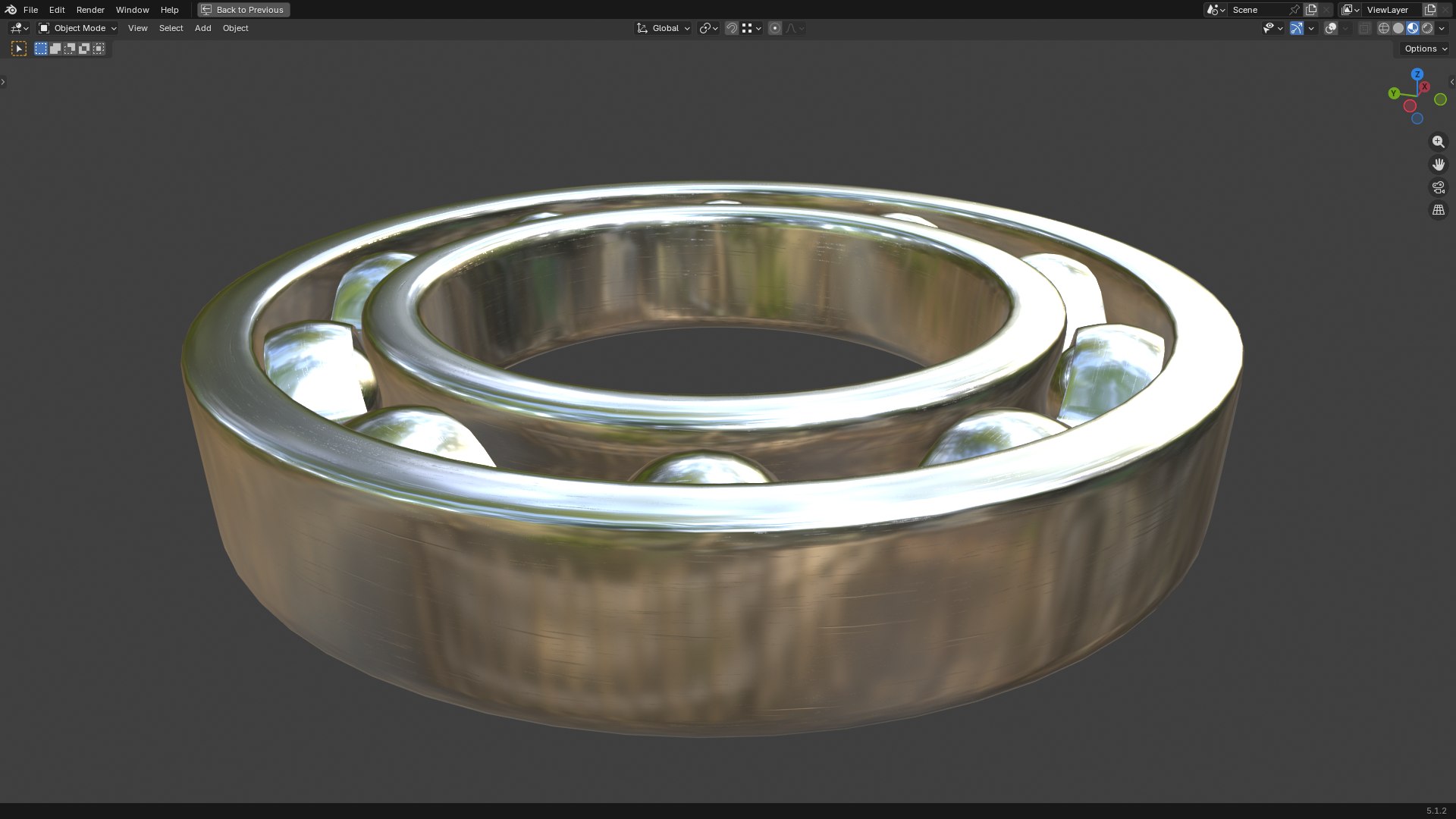The width and height of the screenshot is (1456, 819).
Task: Click Back to Previous button
Action: click(243, 10)
